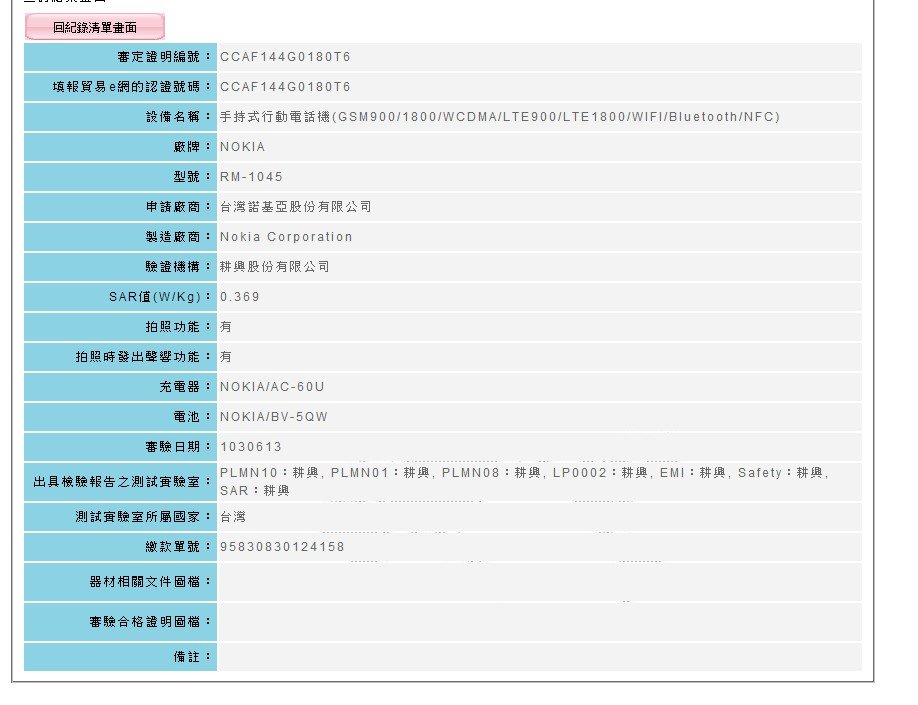Viewport: 918px width, 705px height.
Task: Click the 拍照功能 label cell
Action: pyautogui.click(x=120, y=327)
